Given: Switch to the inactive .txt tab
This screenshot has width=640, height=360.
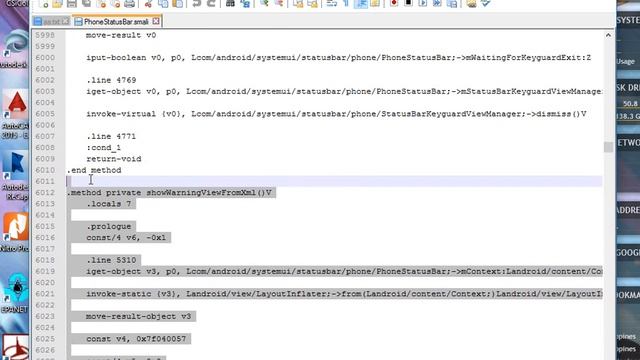Looking at the screenshot, I should 51,22.
